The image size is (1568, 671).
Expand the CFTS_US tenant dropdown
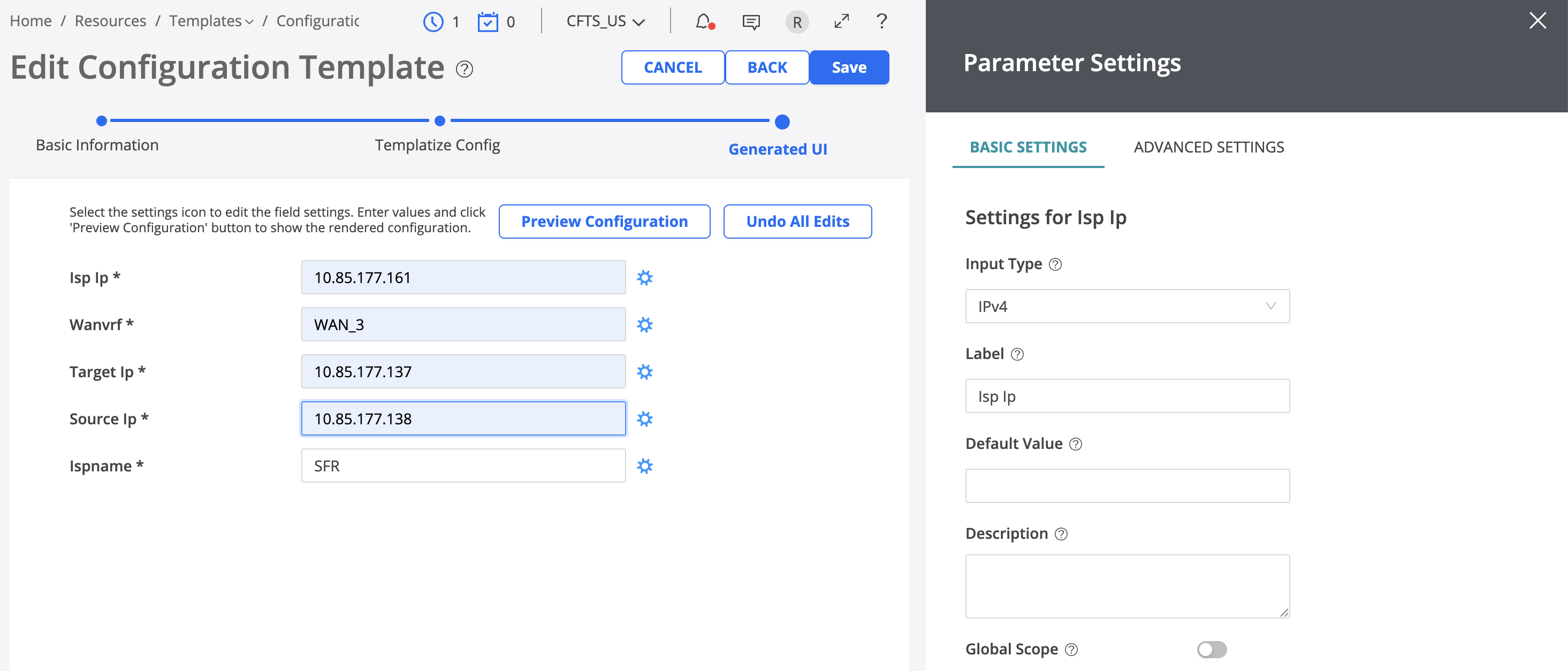605,22
